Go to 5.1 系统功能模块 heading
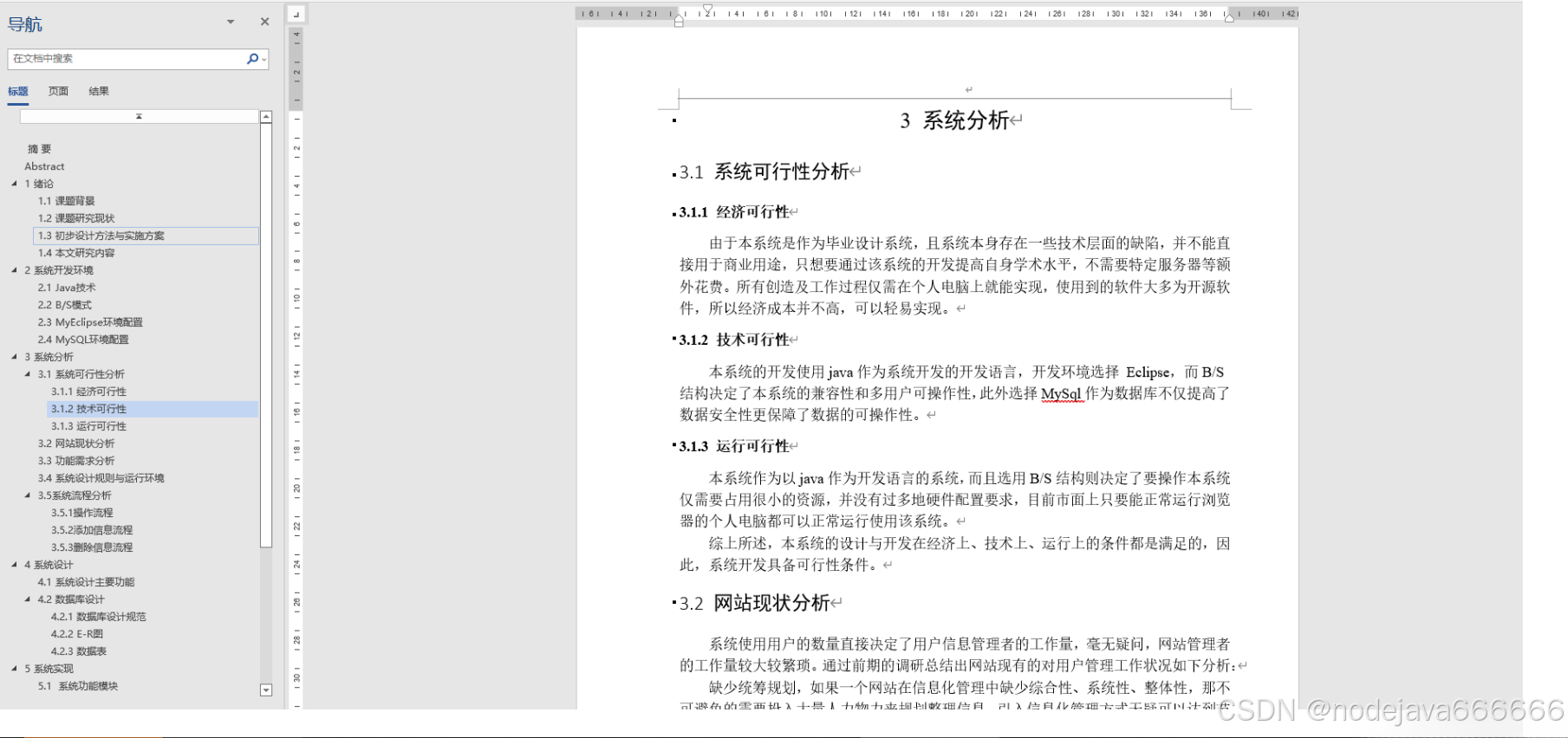 click(x=77, y=686)
